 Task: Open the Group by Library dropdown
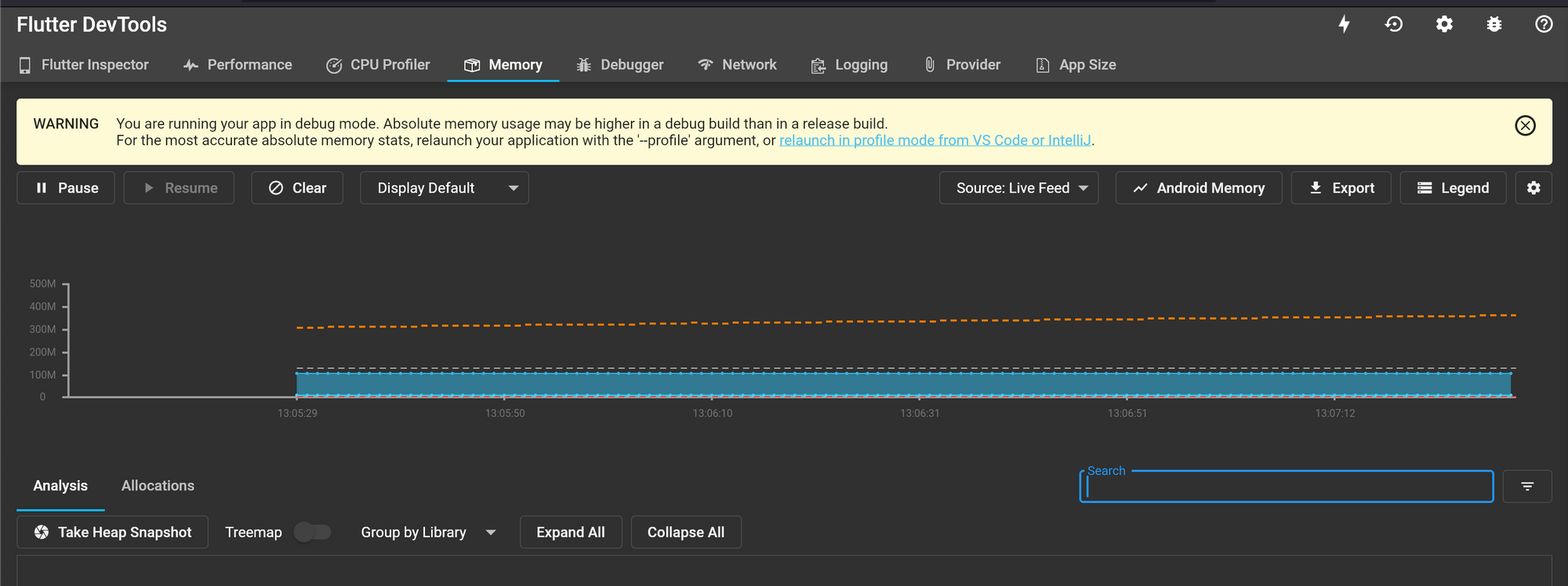click(428, 532)
